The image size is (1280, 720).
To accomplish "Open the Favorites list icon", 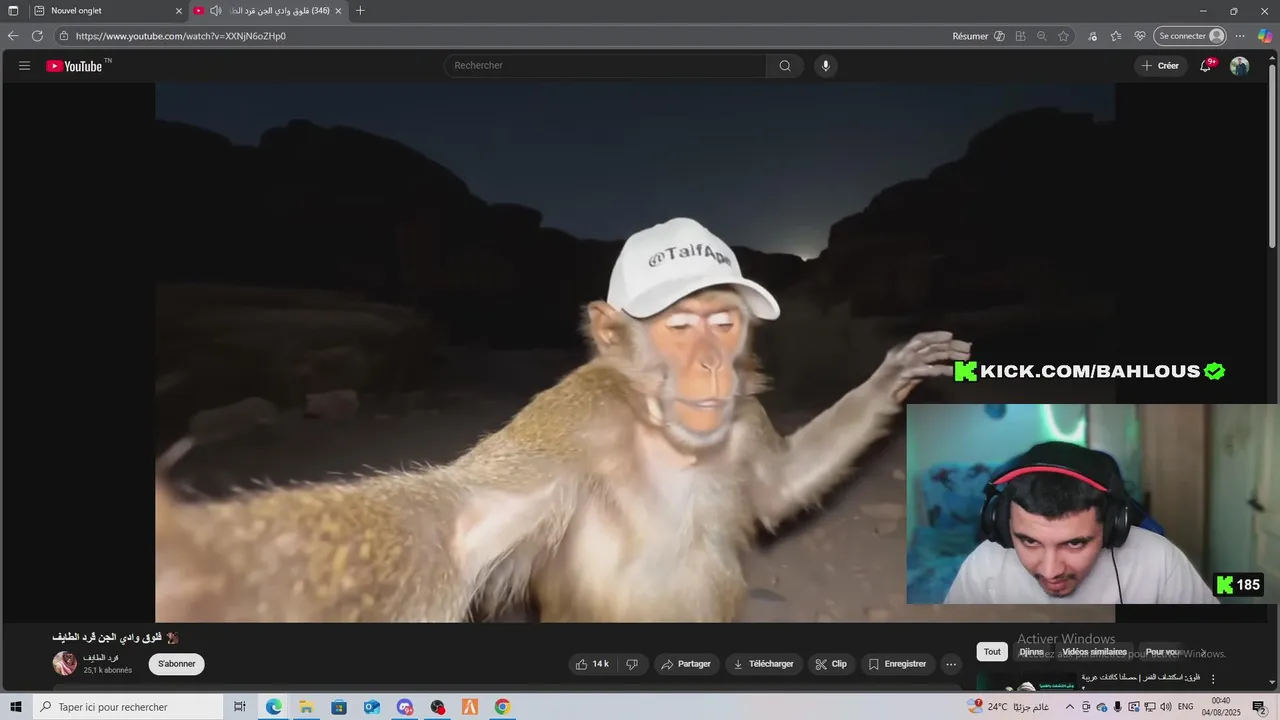I will click(x=1115, y=36).
